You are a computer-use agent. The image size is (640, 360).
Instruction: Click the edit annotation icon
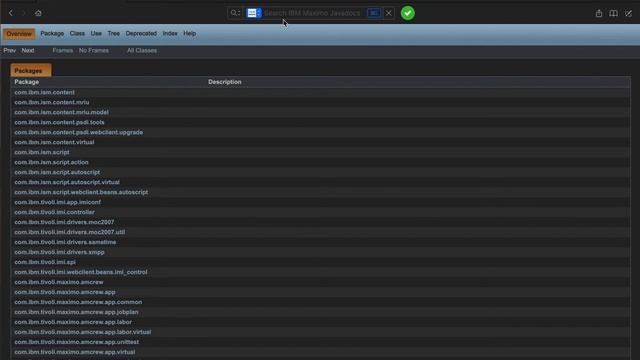[x=629, y=13]
